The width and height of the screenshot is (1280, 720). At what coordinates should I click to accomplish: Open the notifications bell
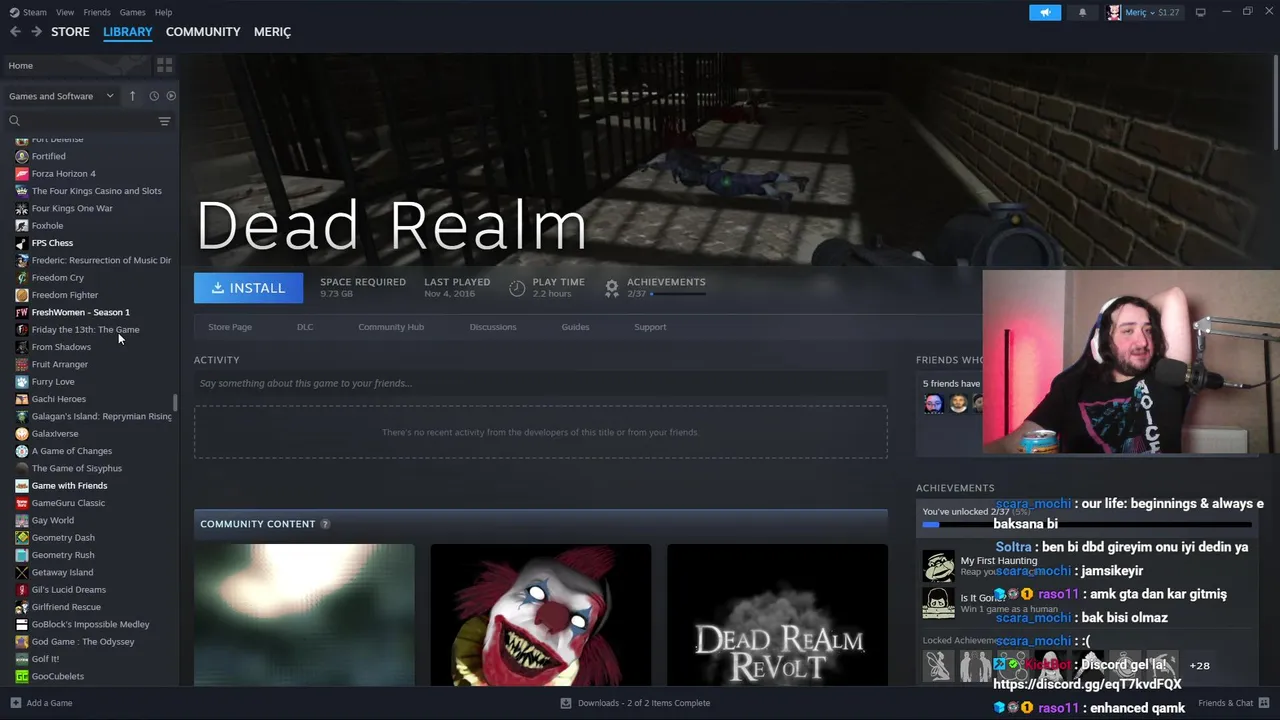[x=1082, y=12]
